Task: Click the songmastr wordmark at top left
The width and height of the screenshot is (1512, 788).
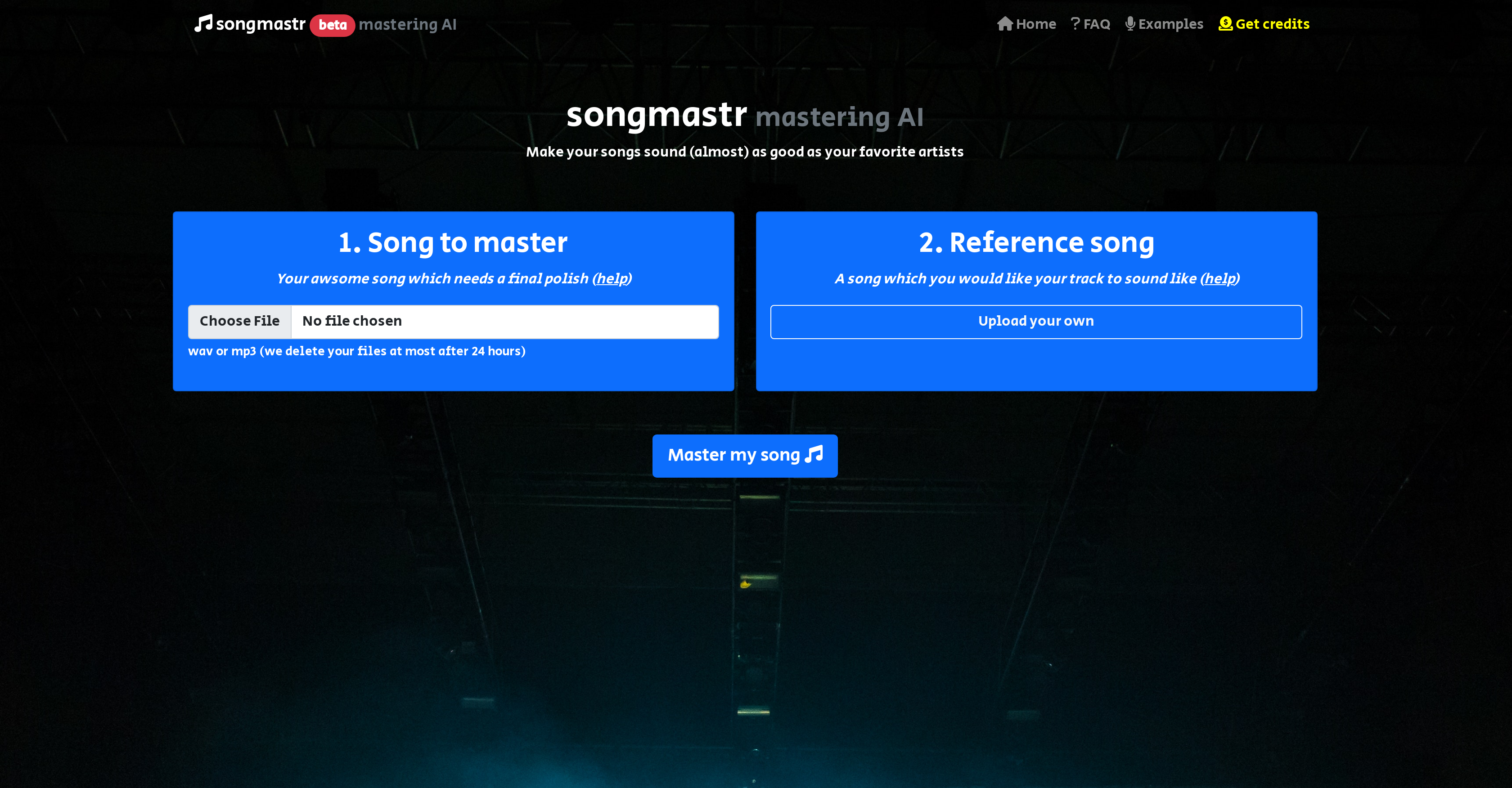Action: 261,24
